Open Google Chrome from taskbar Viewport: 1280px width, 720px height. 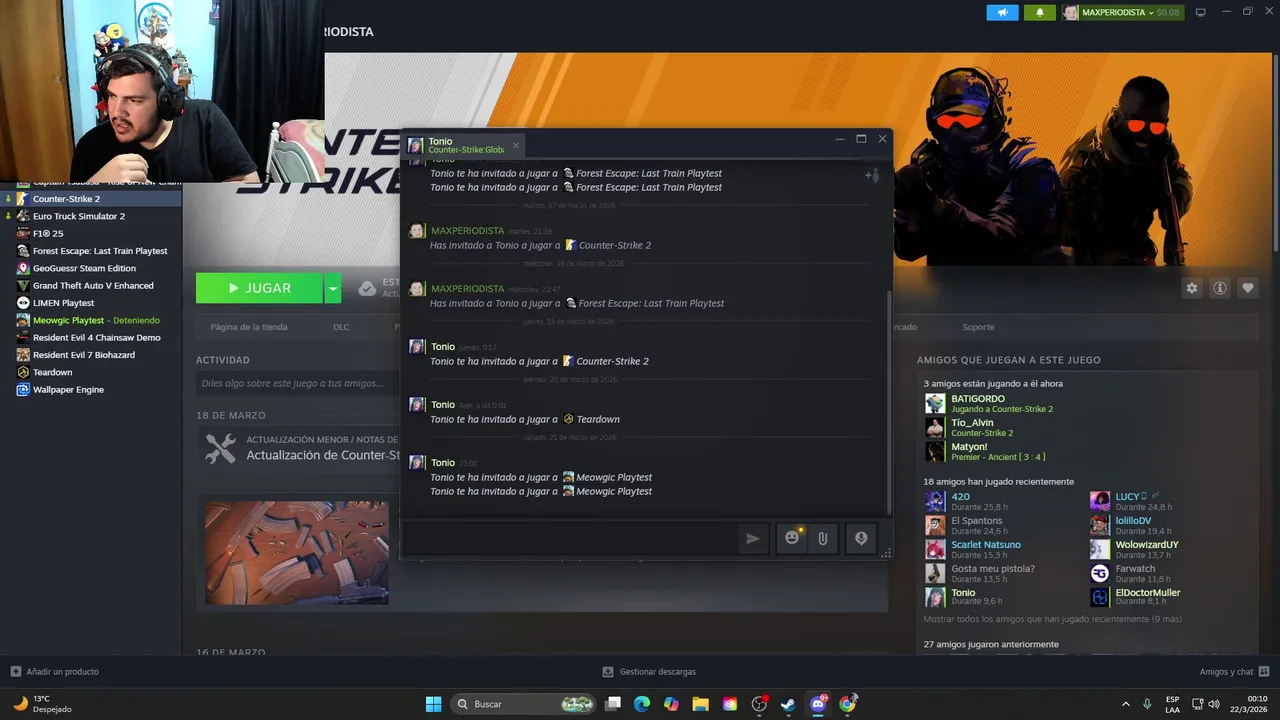tap(847, 704)
